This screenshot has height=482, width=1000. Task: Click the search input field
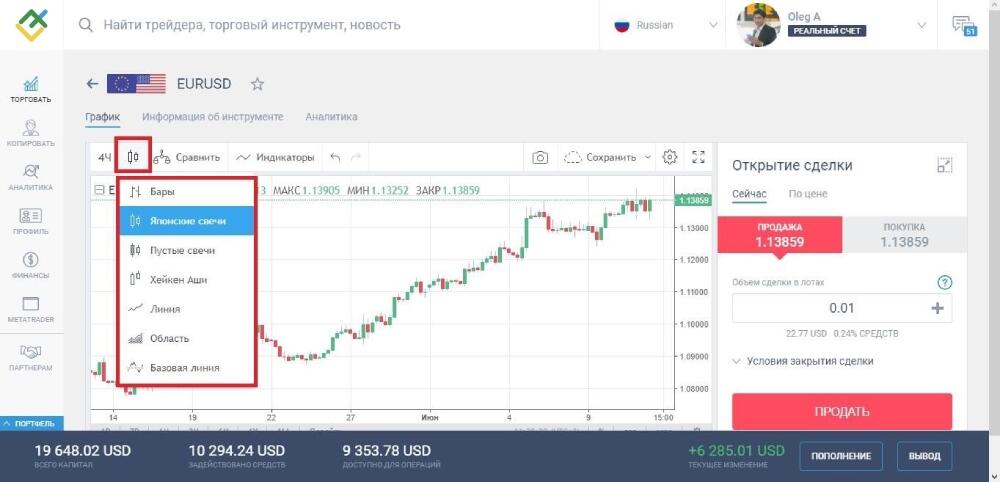[x=252, y=26]
